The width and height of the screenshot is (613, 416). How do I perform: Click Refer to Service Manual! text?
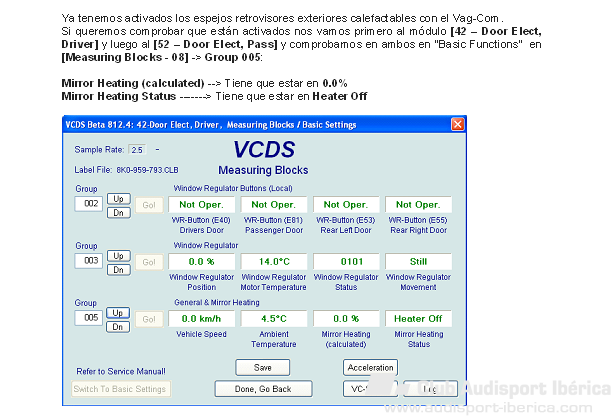pos(121,371)
